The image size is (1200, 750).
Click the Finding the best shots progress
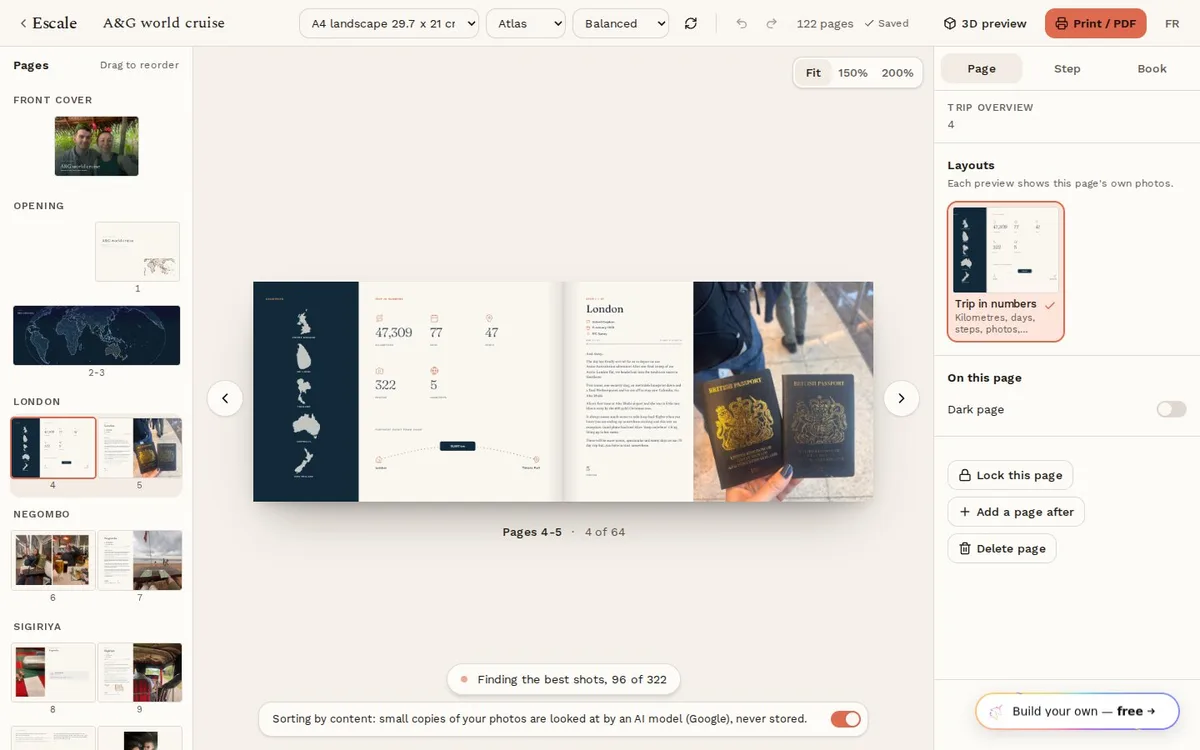[564, 679]
